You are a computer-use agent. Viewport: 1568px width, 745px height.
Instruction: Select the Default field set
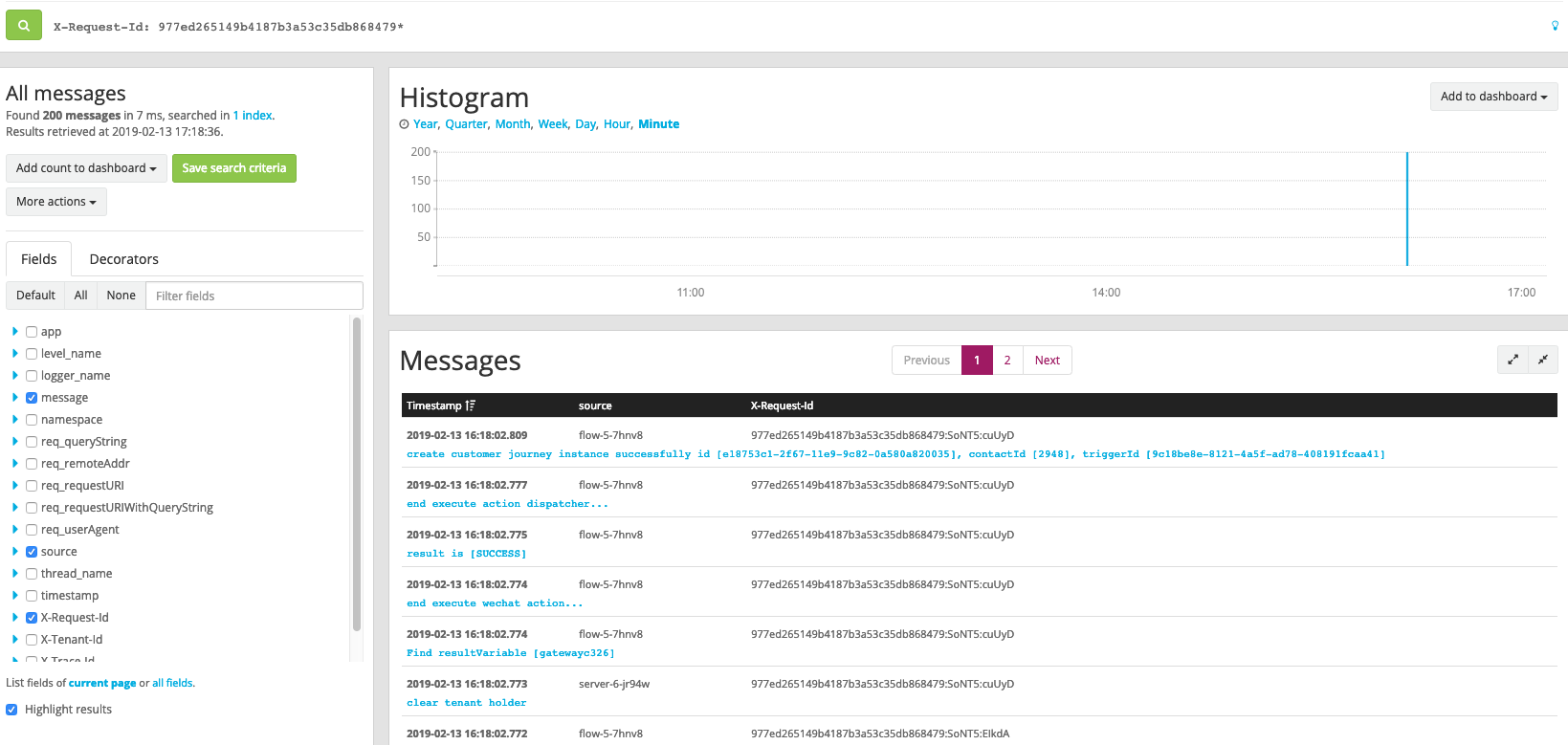(x=35, y=296)
